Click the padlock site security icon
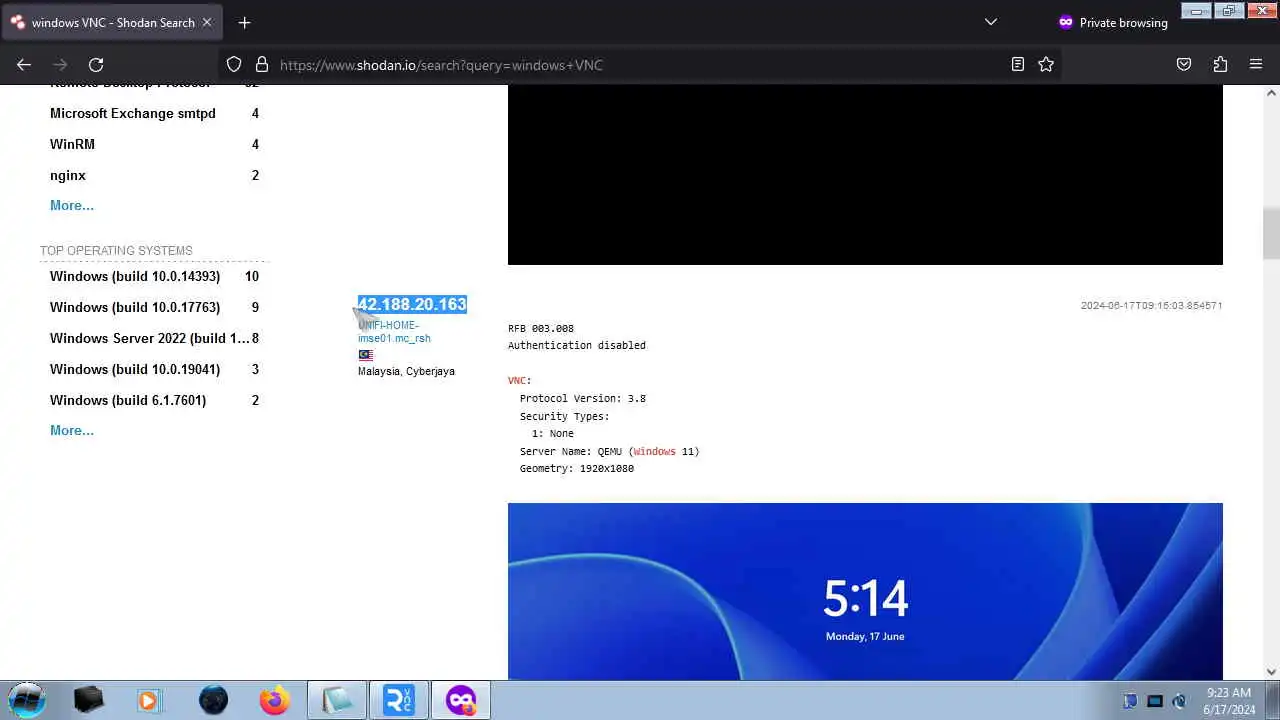 [262, 64]
